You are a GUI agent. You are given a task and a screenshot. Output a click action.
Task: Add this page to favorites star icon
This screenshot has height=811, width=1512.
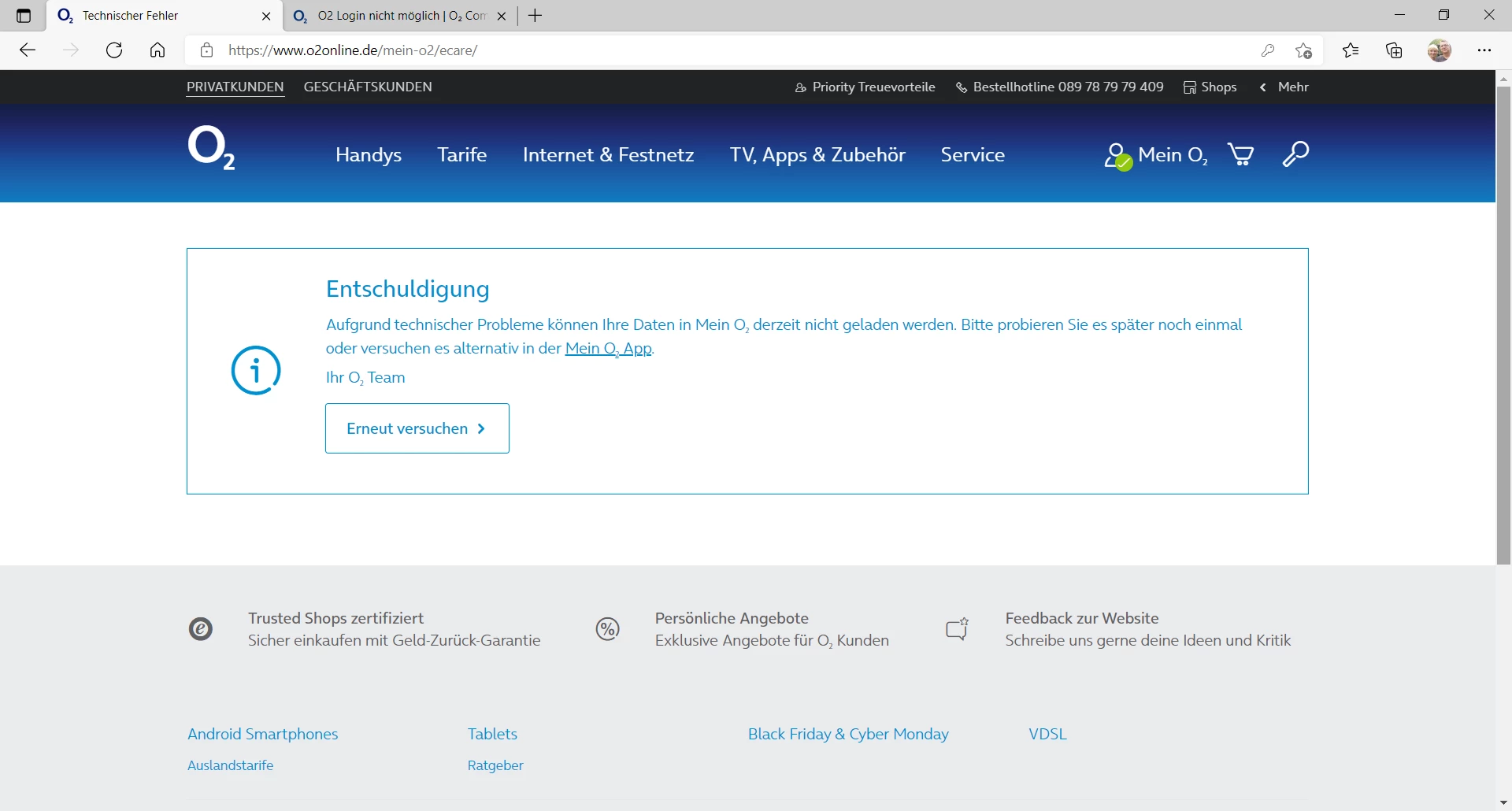[x=1303, y=50]
